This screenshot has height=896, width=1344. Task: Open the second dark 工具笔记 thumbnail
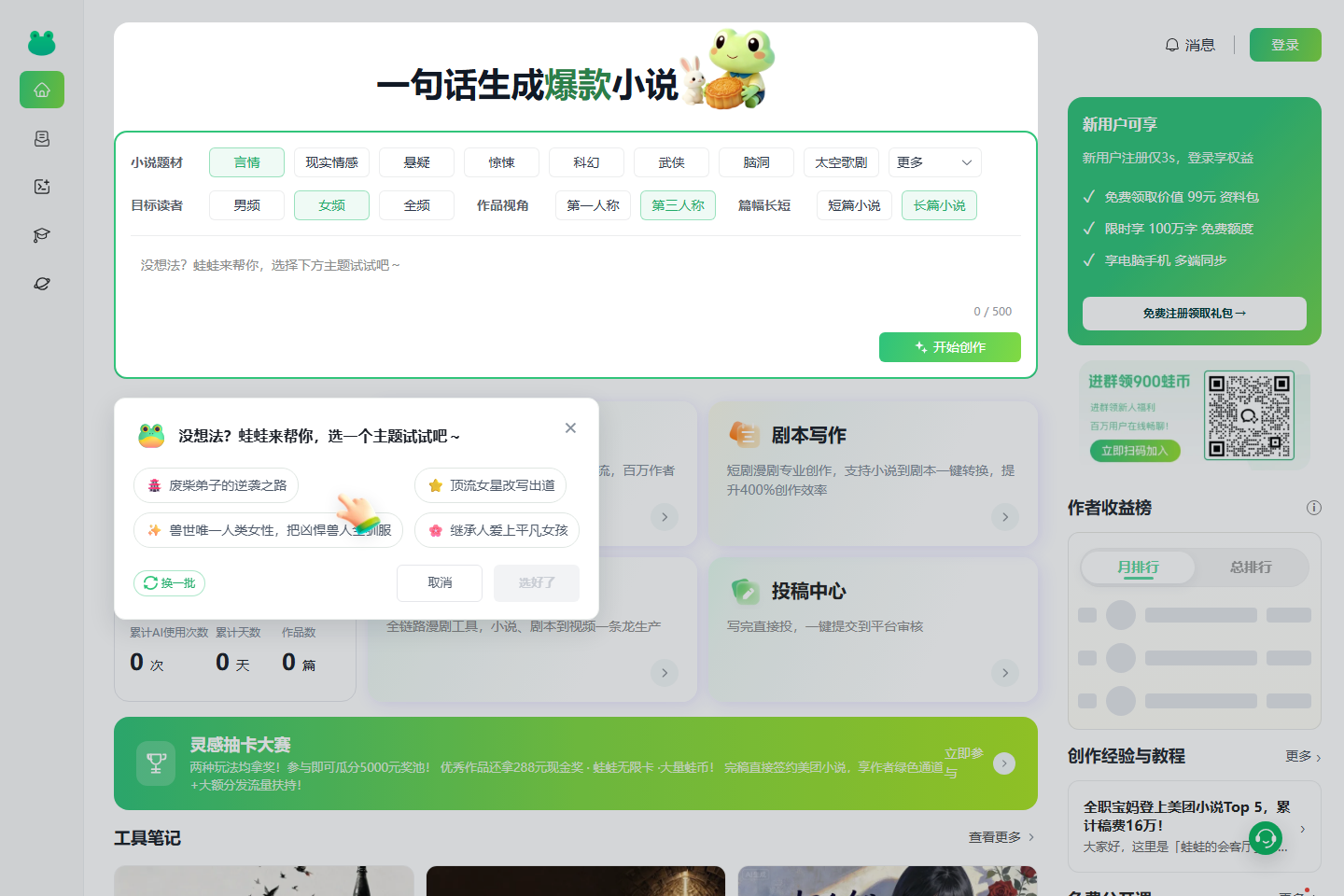point(576,881)
